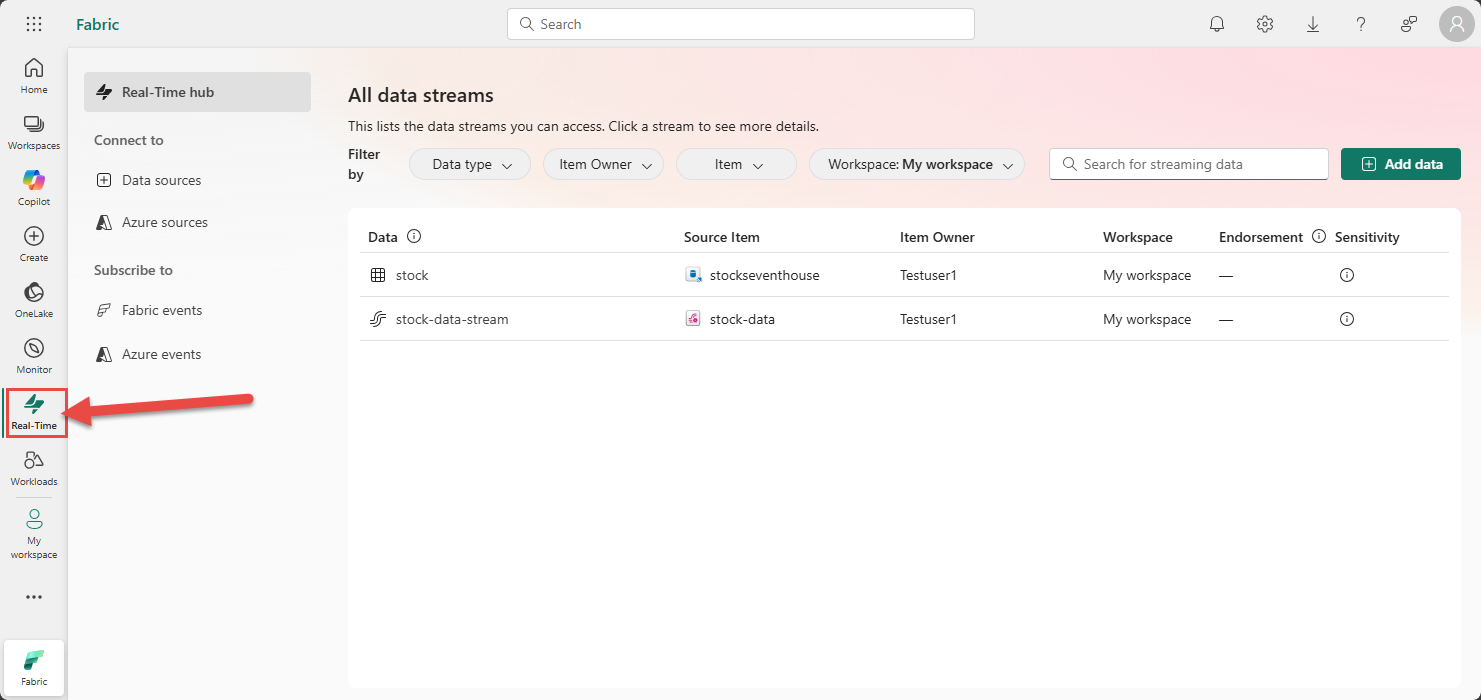Click the stock-data eventstream icon
The image size is (1481, 700).
[x=693, y=319]
